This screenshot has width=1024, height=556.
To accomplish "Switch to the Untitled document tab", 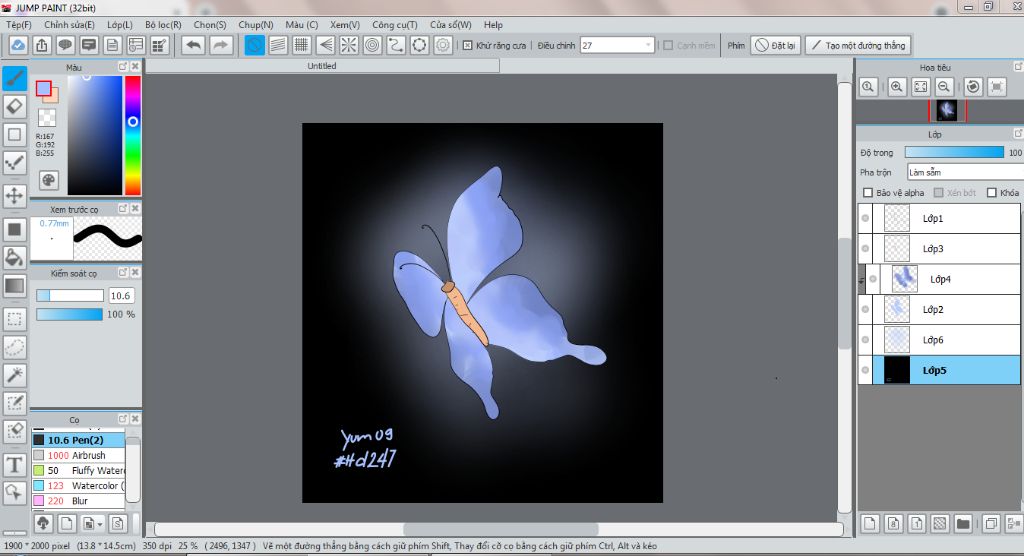I will (322, 66).
